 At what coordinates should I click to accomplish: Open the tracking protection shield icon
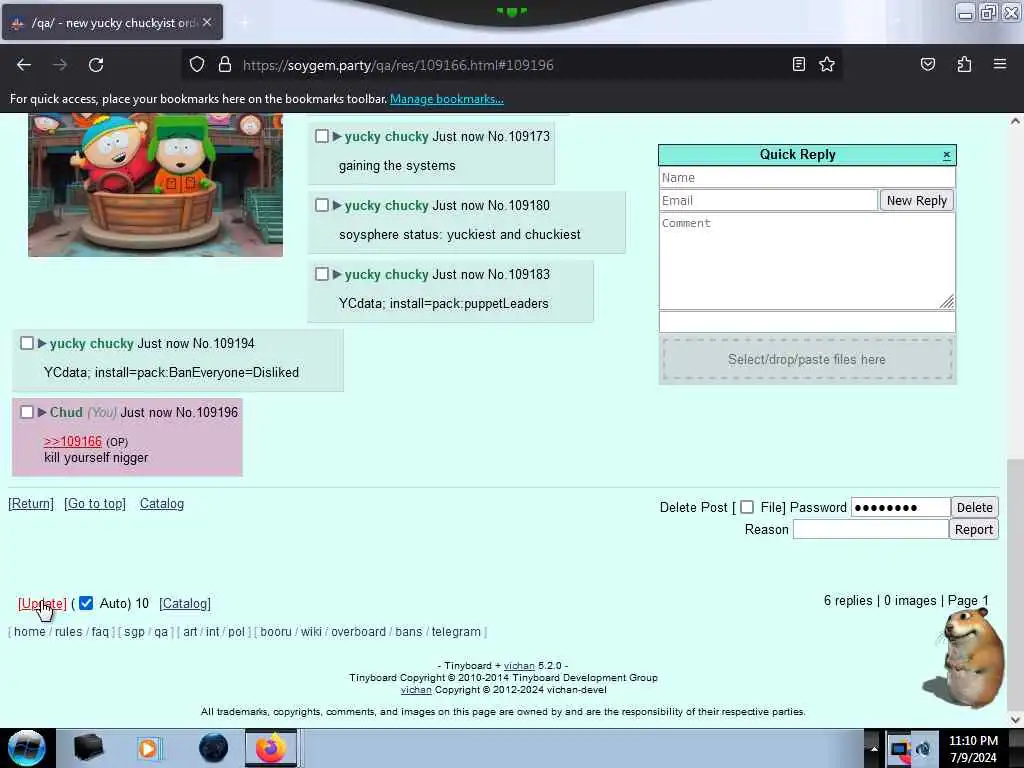(x=197, y=65)
